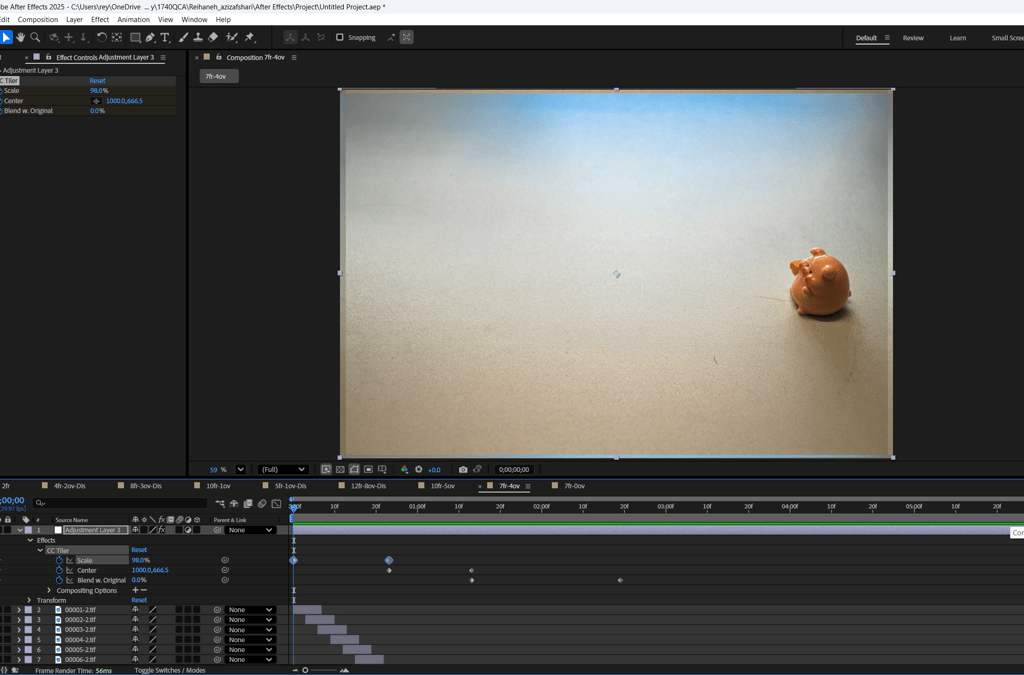The width and height of the screenshot is (1024, 675).
Task: Select the Zoom magnifier tool
Action: click(x=35, y=37)
